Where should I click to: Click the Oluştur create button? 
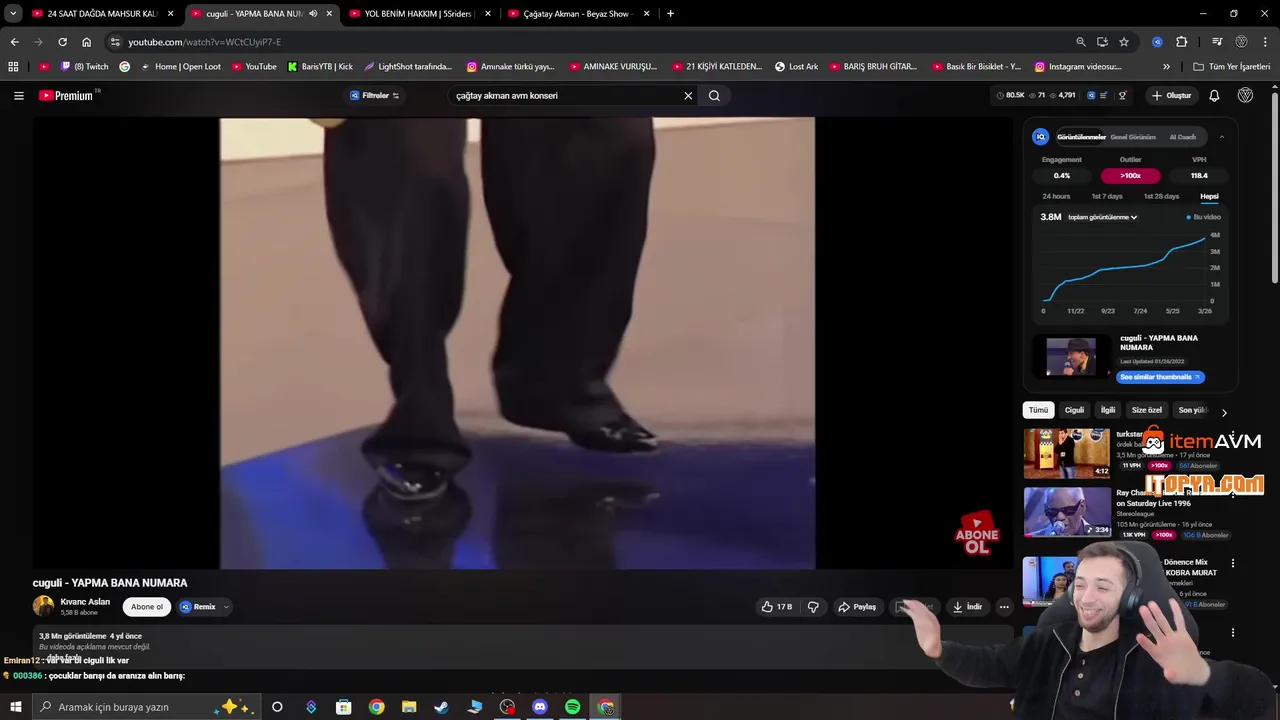point(1171,96)
